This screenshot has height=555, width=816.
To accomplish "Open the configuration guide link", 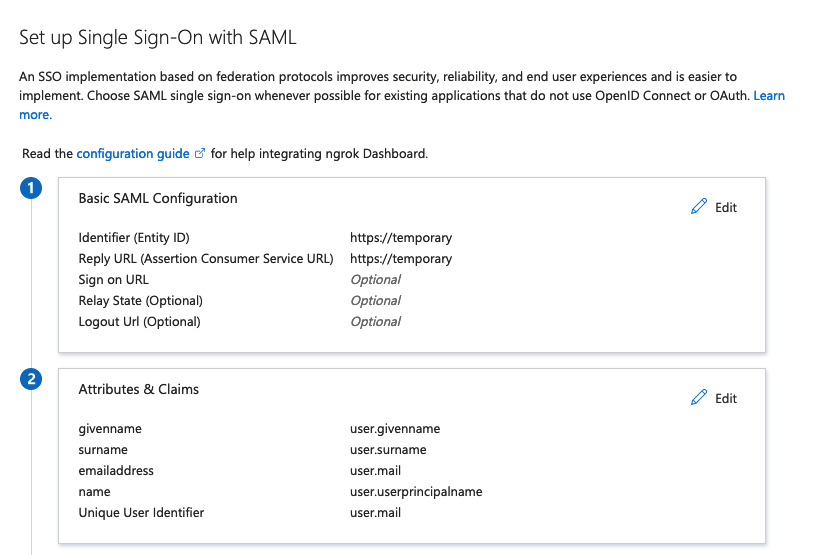I will pos(133,154).
